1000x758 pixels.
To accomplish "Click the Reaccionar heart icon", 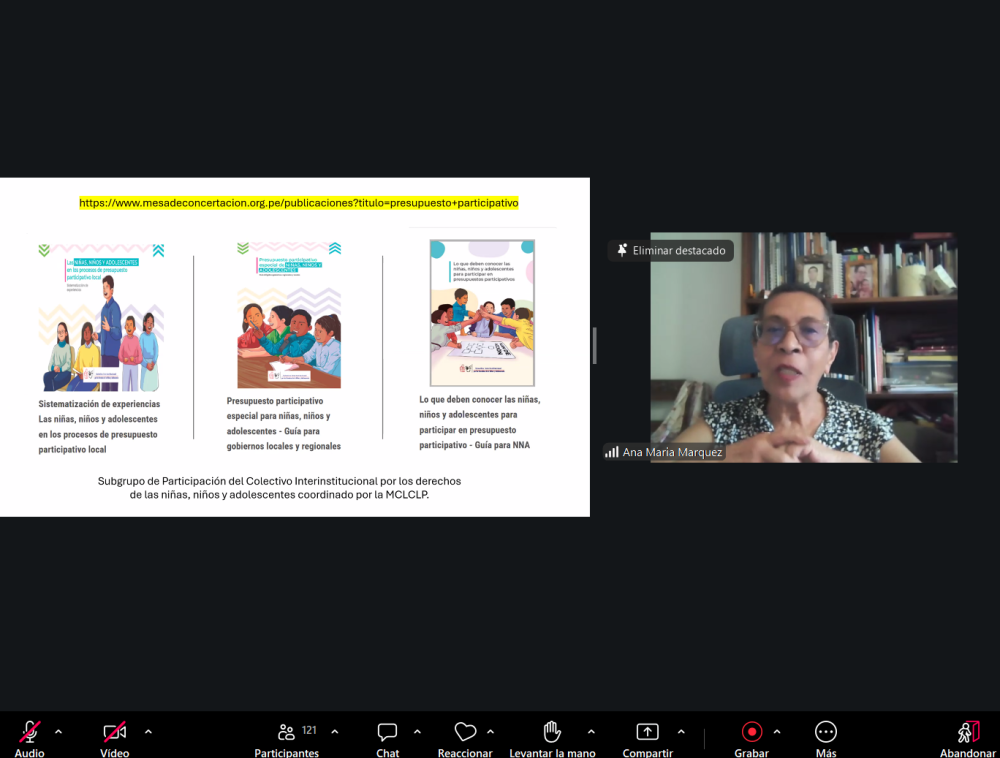I will tap(465, 732).
